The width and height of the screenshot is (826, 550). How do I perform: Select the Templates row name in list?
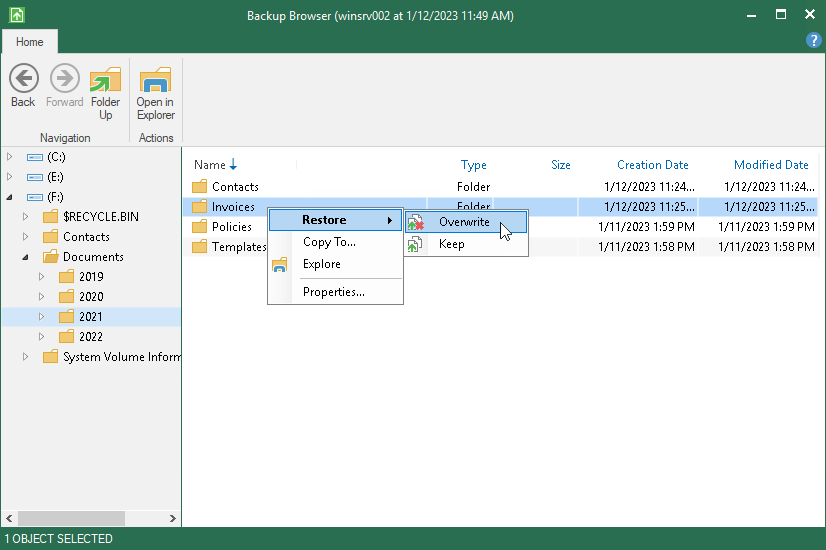[x=239, y=247]
